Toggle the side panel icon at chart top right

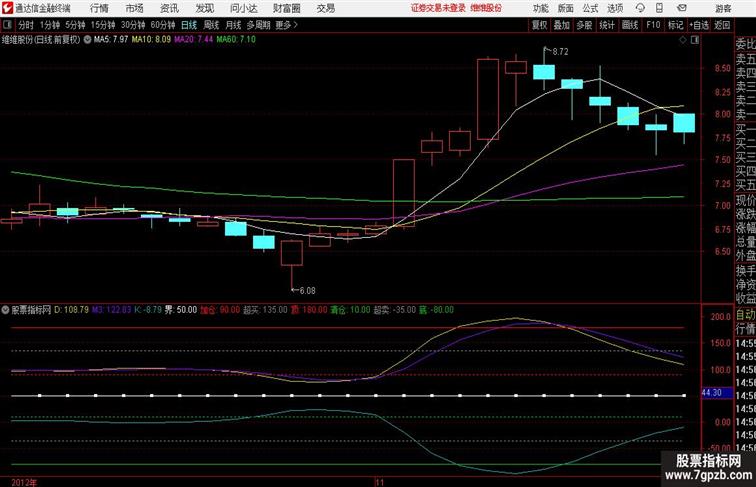click(x=695, y=40)
